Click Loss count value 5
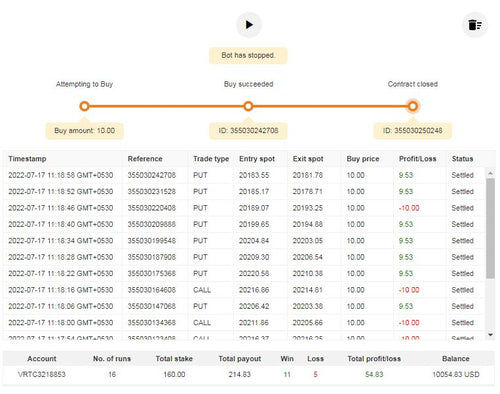 tap(315, 374)
